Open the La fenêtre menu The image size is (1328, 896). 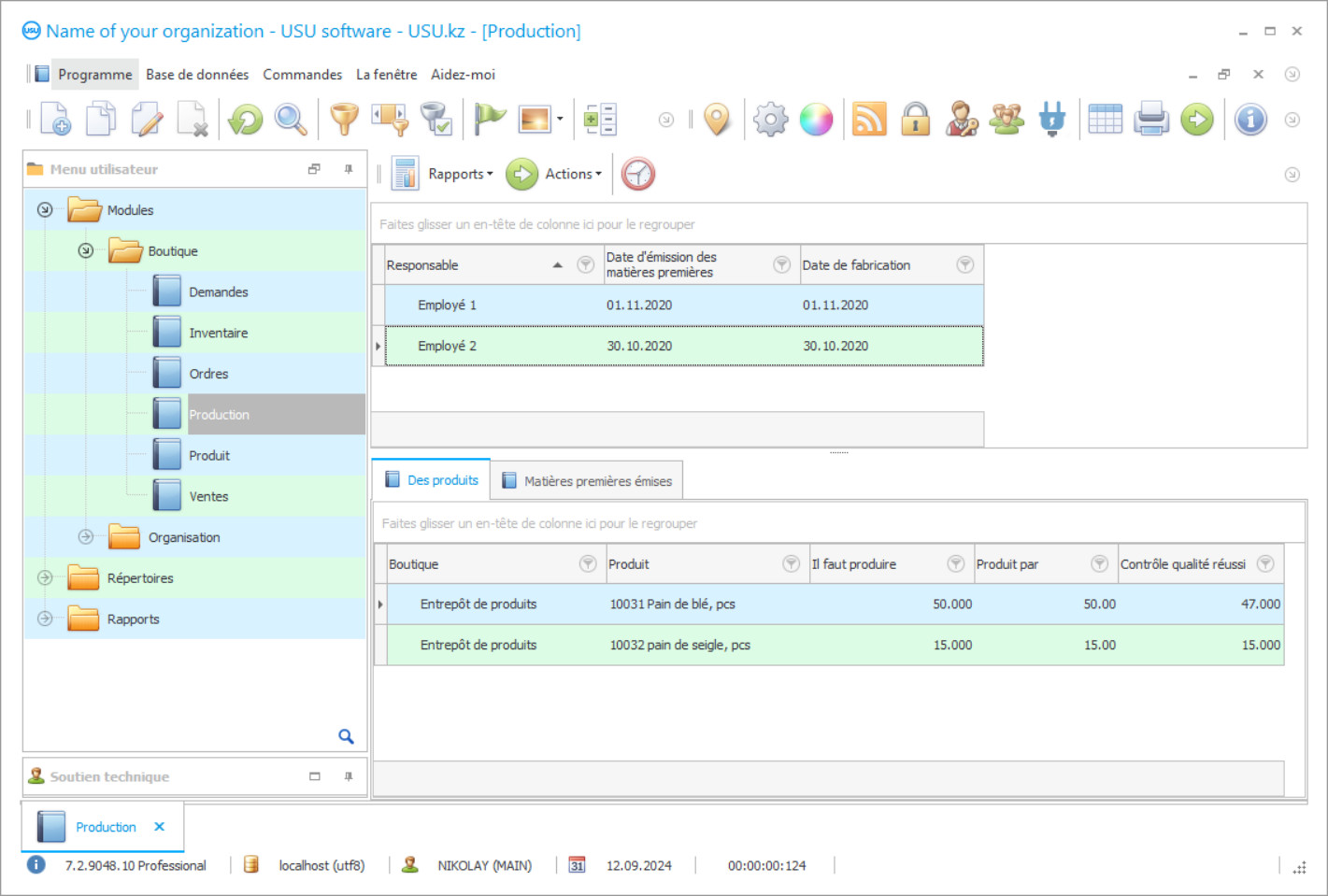click(x=386, y=75)
